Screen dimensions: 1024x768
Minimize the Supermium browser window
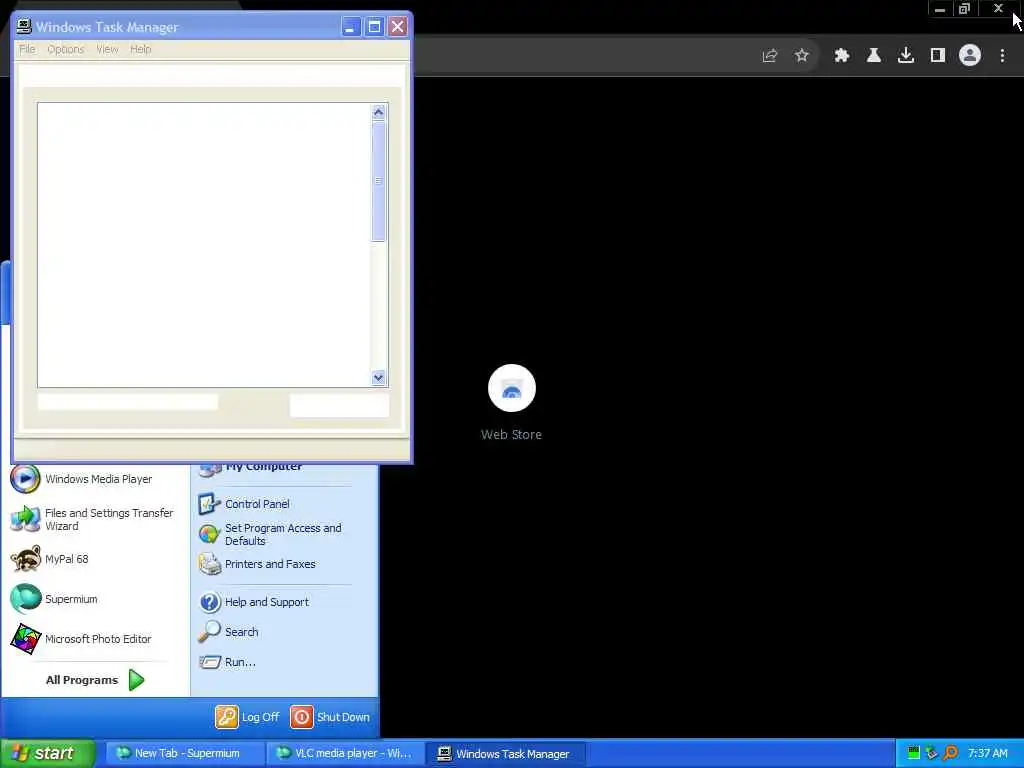coord(940,9)
